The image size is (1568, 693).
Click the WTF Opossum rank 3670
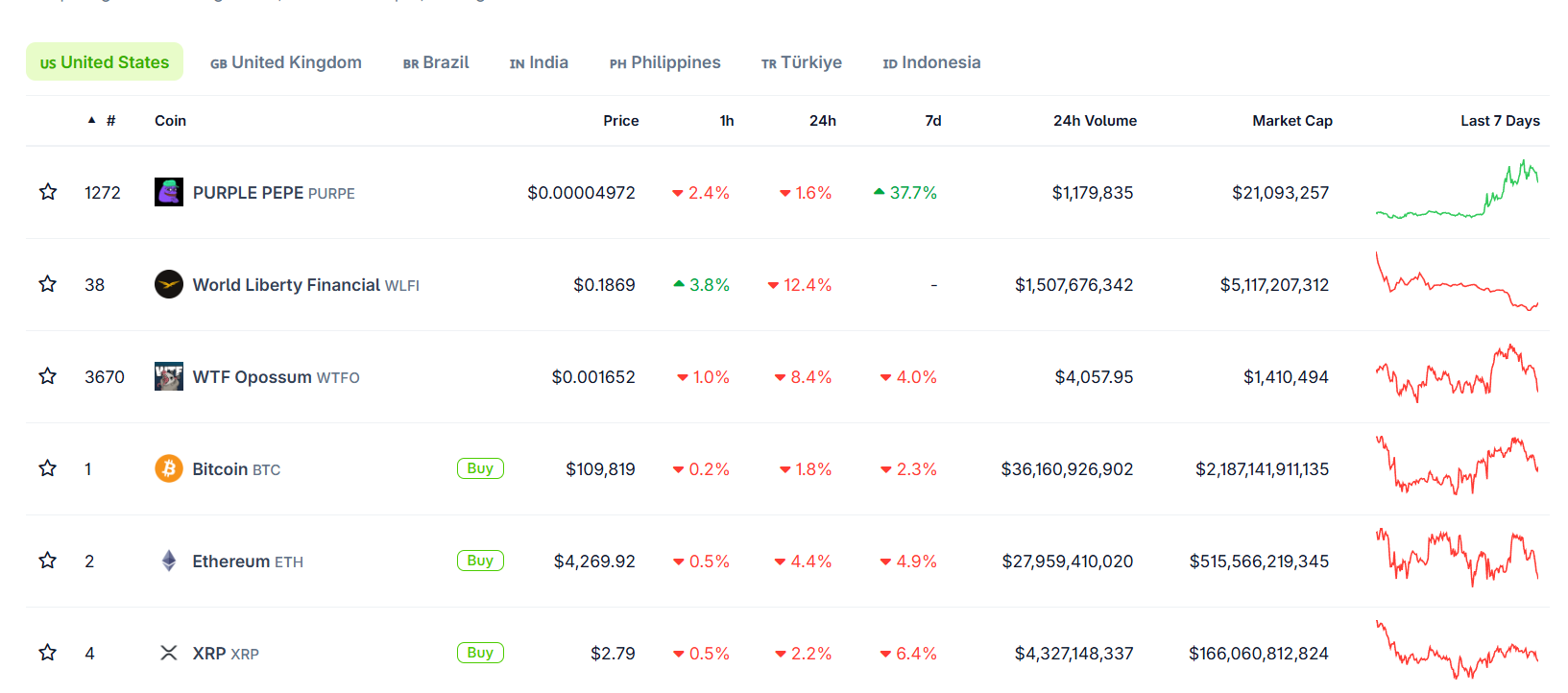click(105, 377)
